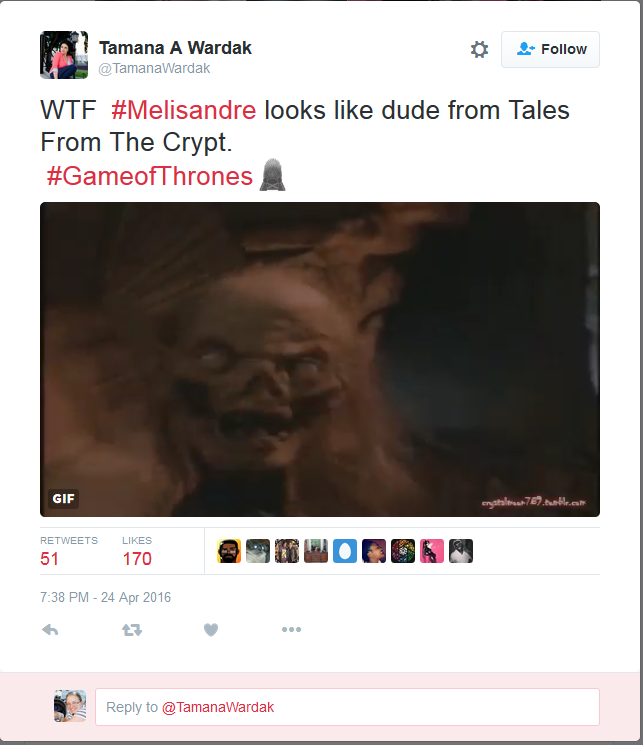Open the black-and-white last liker avatar
The width and height of the screenshot is (643, 745).
[x=461, y=551]
